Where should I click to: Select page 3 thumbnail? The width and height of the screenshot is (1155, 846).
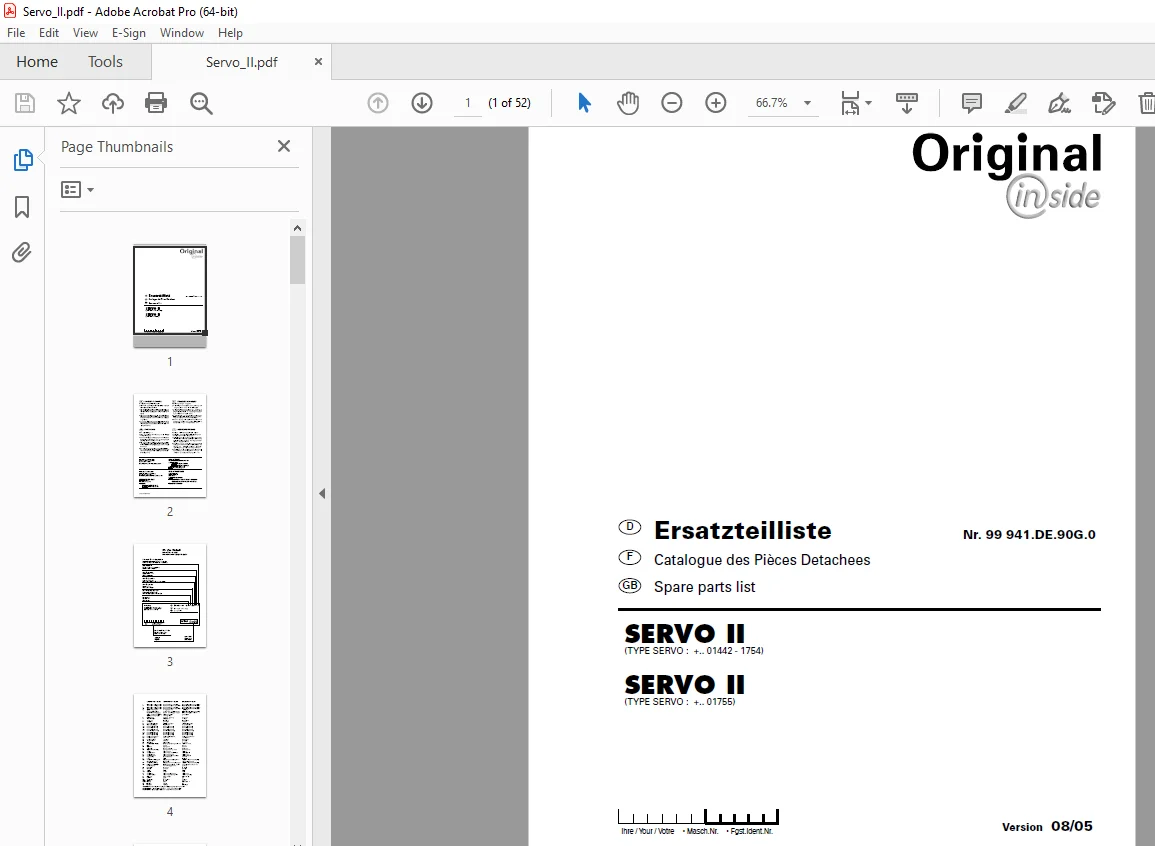click(x=169, y=596)
